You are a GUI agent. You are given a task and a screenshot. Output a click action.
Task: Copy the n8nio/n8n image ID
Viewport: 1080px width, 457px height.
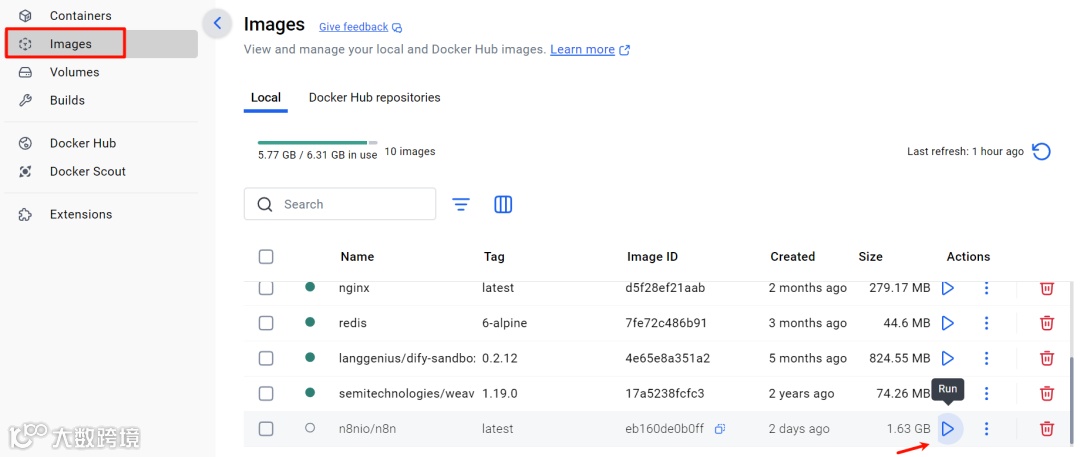click(x=720, y=429)
